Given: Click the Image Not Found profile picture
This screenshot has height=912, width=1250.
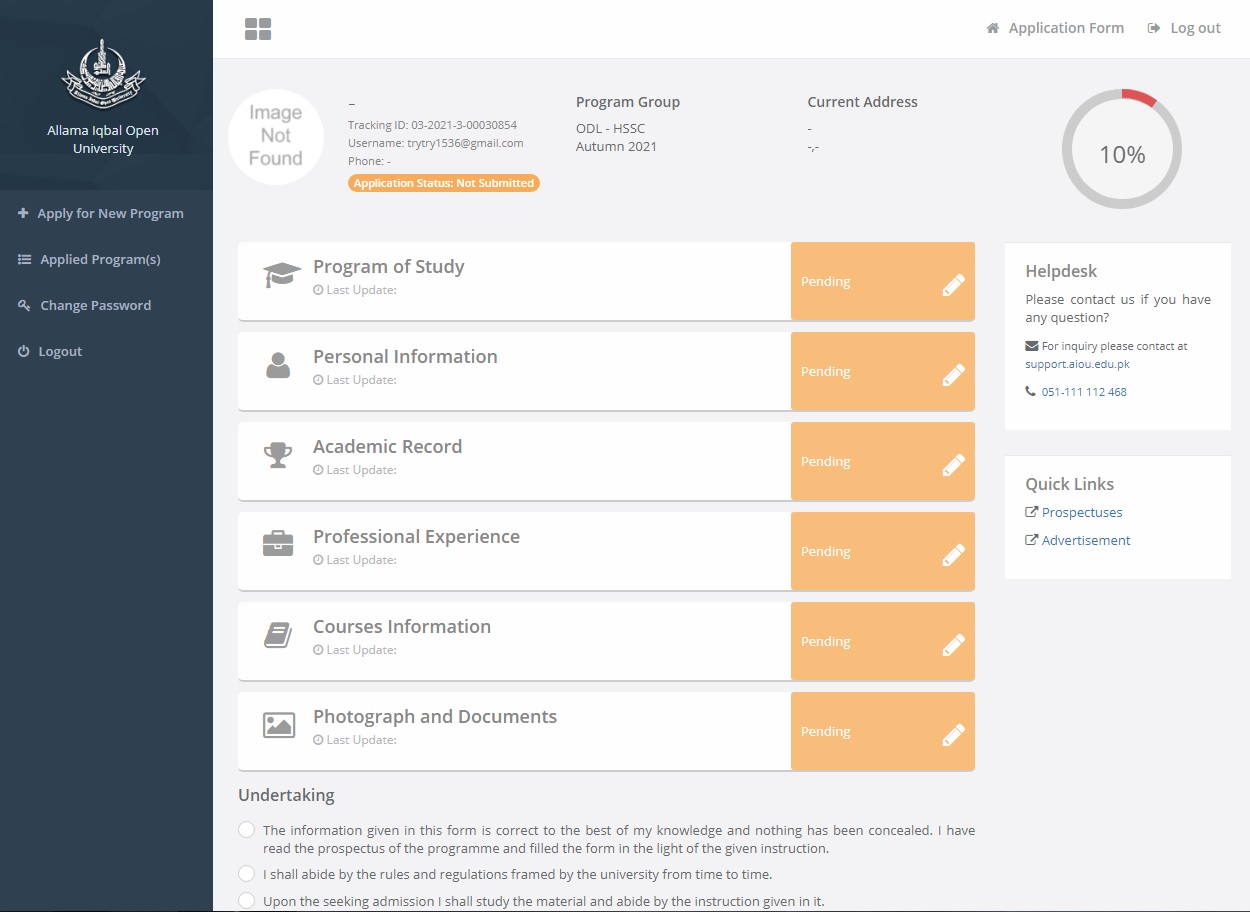Looking at the screenshot, I should point(276,137).
